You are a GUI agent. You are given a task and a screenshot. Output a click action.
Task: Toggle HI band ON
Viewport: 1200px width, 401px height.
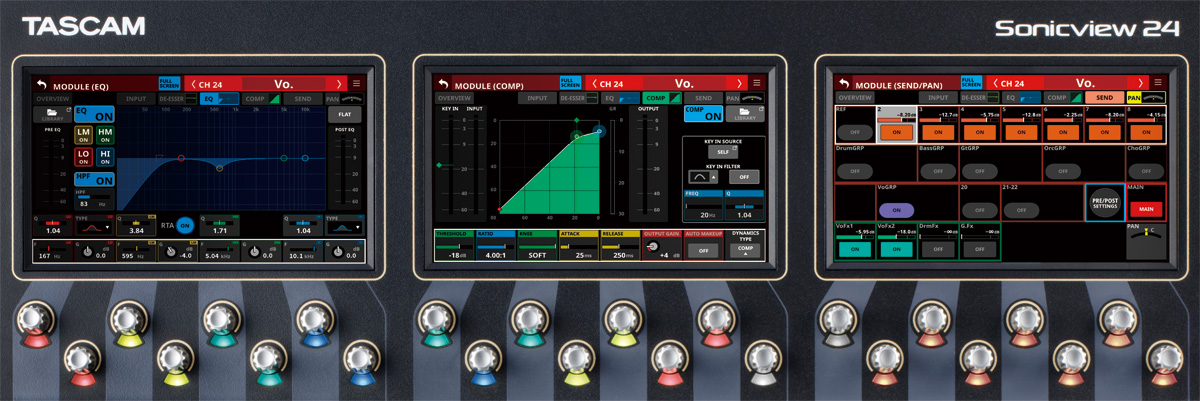[x=105, y=157]
